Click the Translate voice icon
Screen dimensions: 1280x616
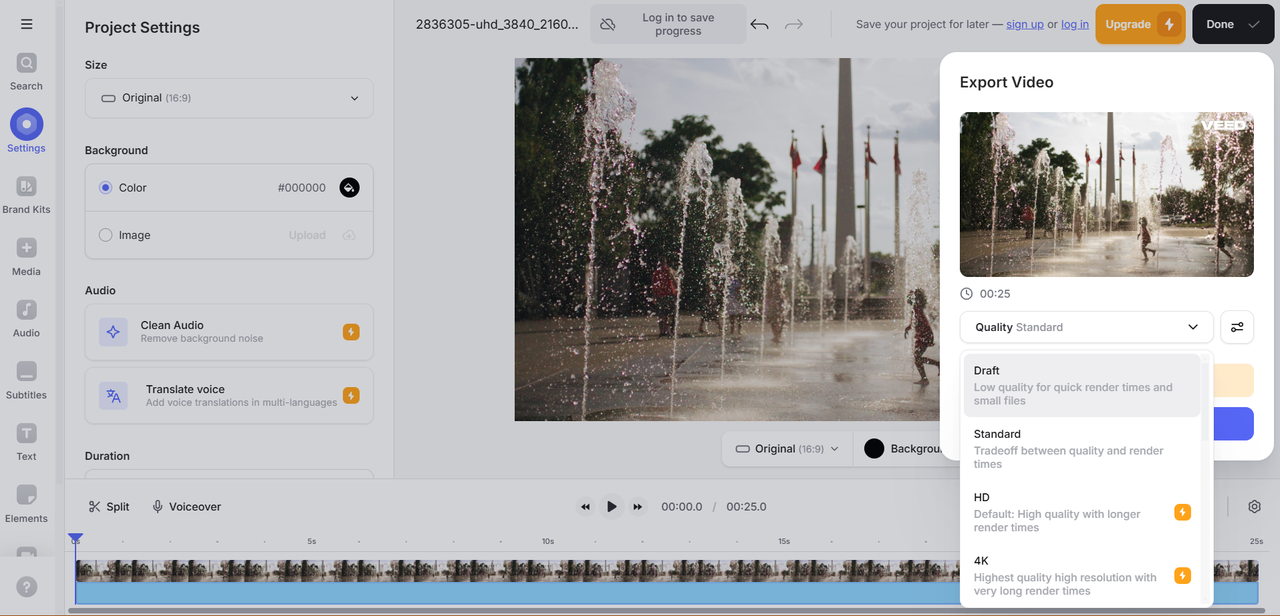[x=113, y=395]
